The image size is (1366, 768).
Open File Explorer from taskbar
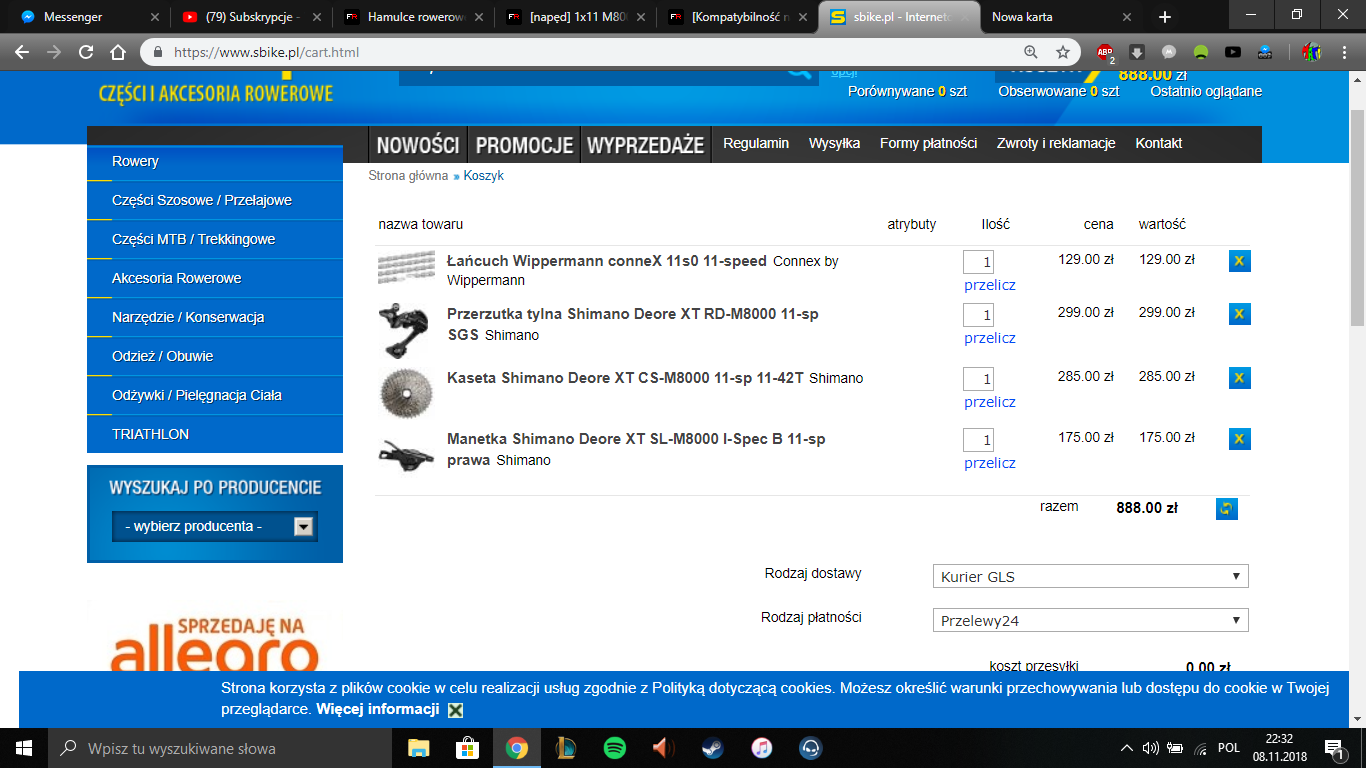418,747
